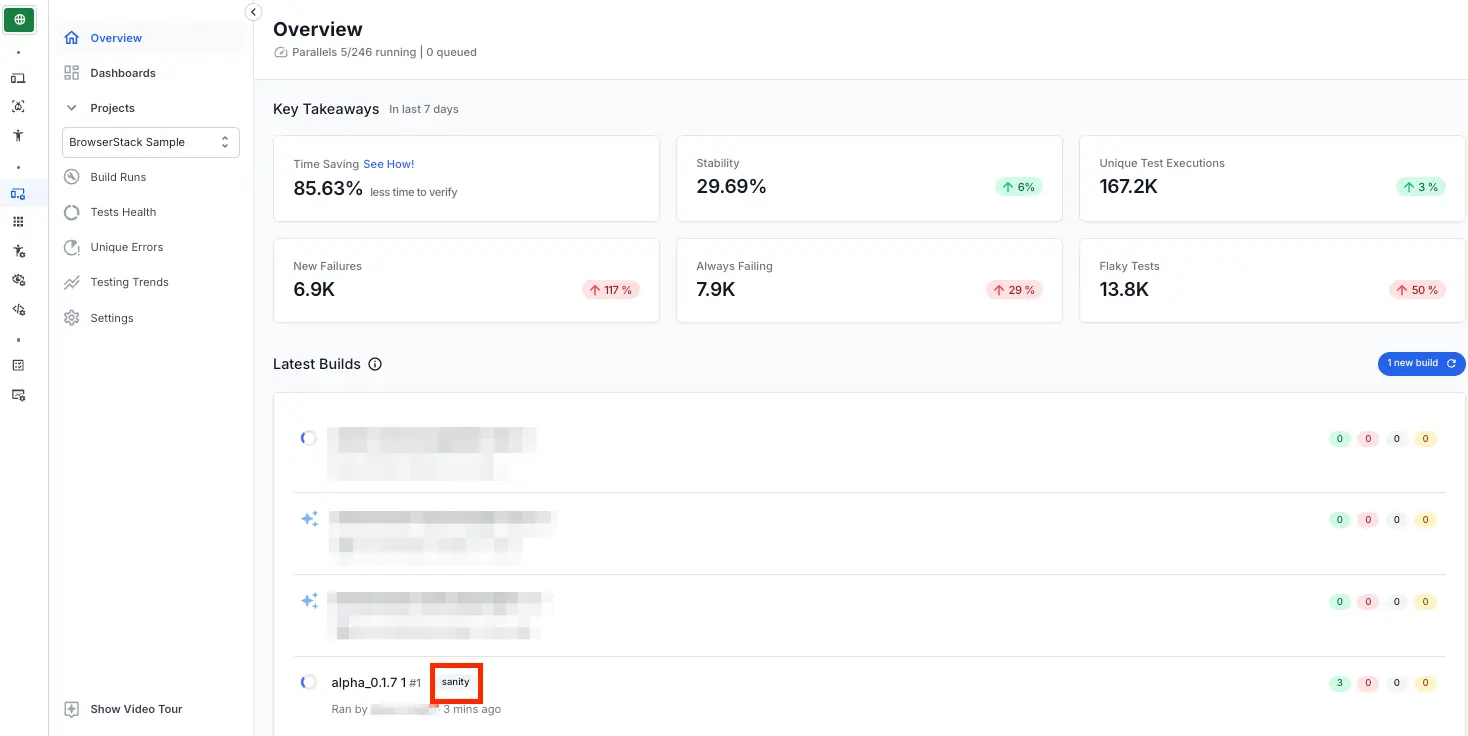This screenshot has width=1468, height=736.
Task: Open the alpha_0.1.7 1 build name
Action: [368, 683]
